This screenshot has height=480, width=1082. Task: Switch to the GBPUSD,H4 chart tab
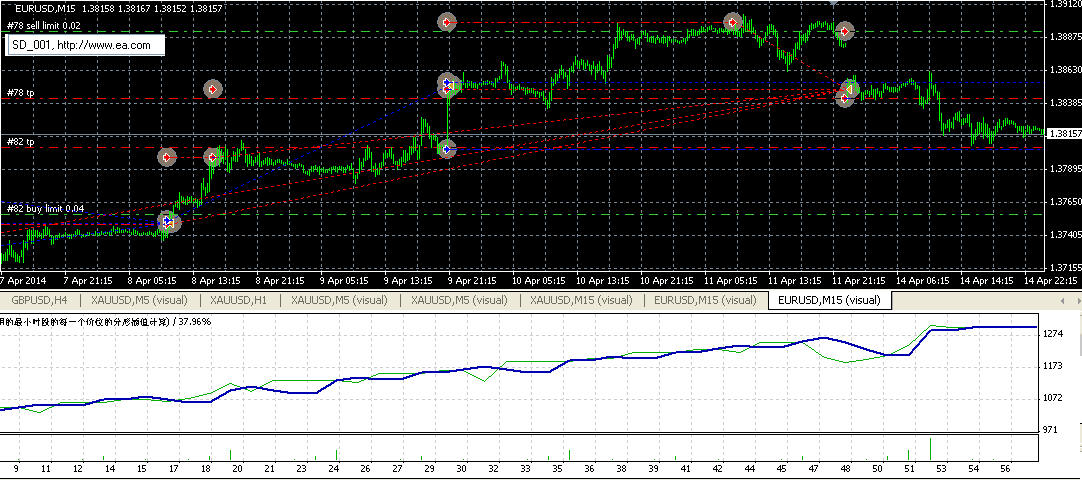(x=39, y=300)
